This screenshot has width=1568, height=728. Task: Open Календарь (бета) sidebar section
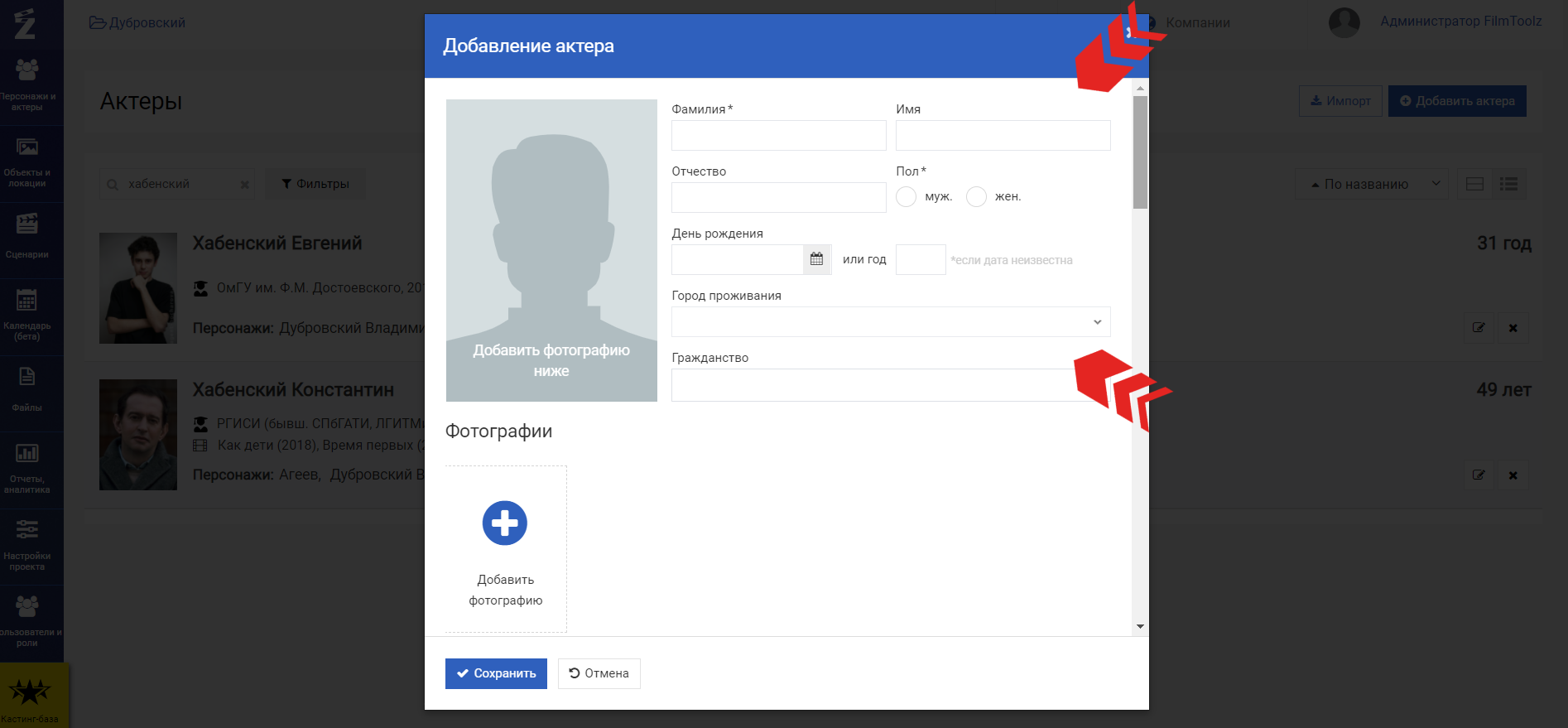(x=27, y=317)
